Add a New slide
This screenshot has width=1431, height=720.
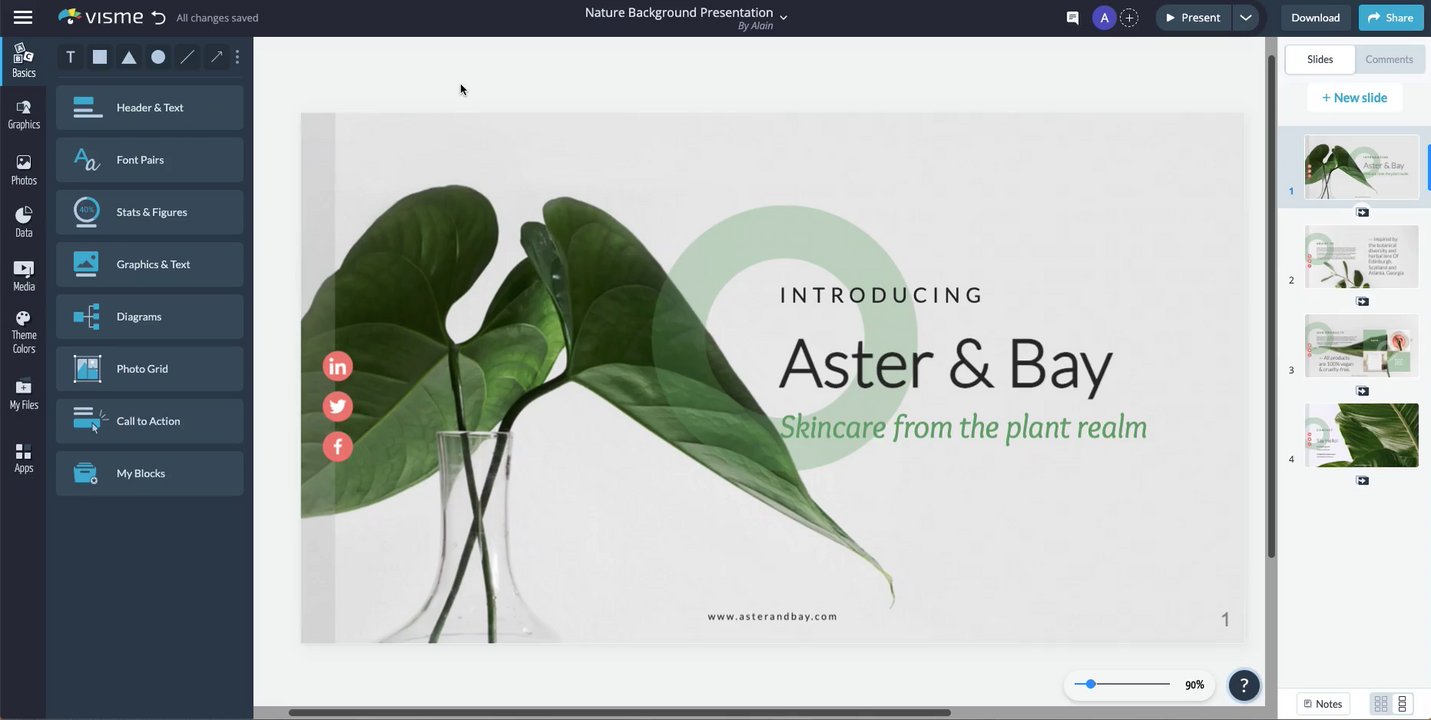pyautogui.click(x=1354, y=98)
